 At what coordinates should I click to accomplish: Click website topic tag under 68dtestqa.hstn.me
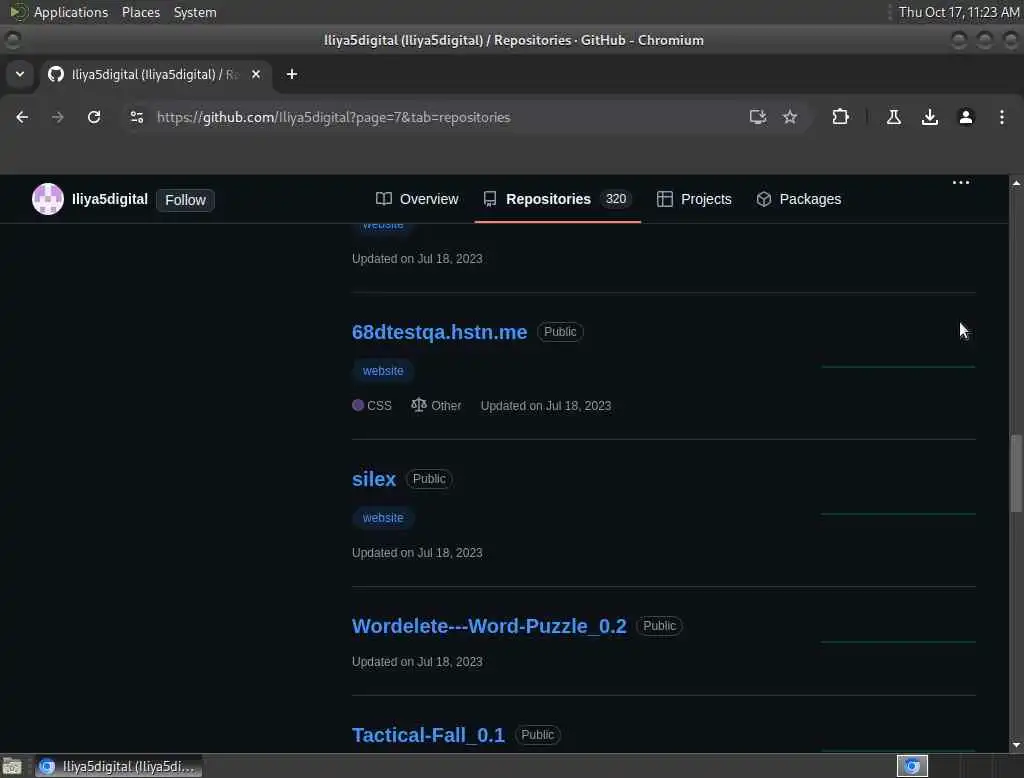383,370
